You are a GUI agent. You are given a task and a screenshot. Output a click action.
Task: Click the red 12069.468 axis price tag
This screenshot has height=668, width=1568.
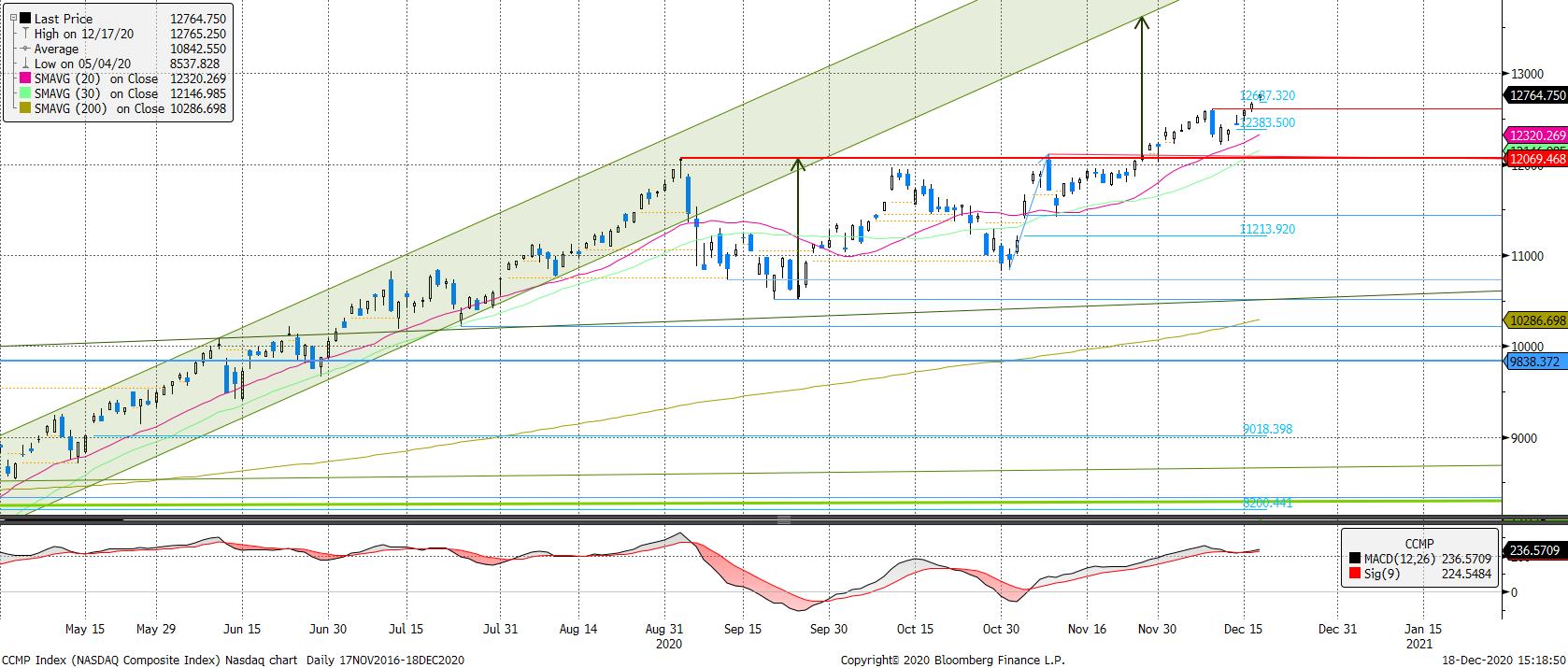(x=1534, y=160)
